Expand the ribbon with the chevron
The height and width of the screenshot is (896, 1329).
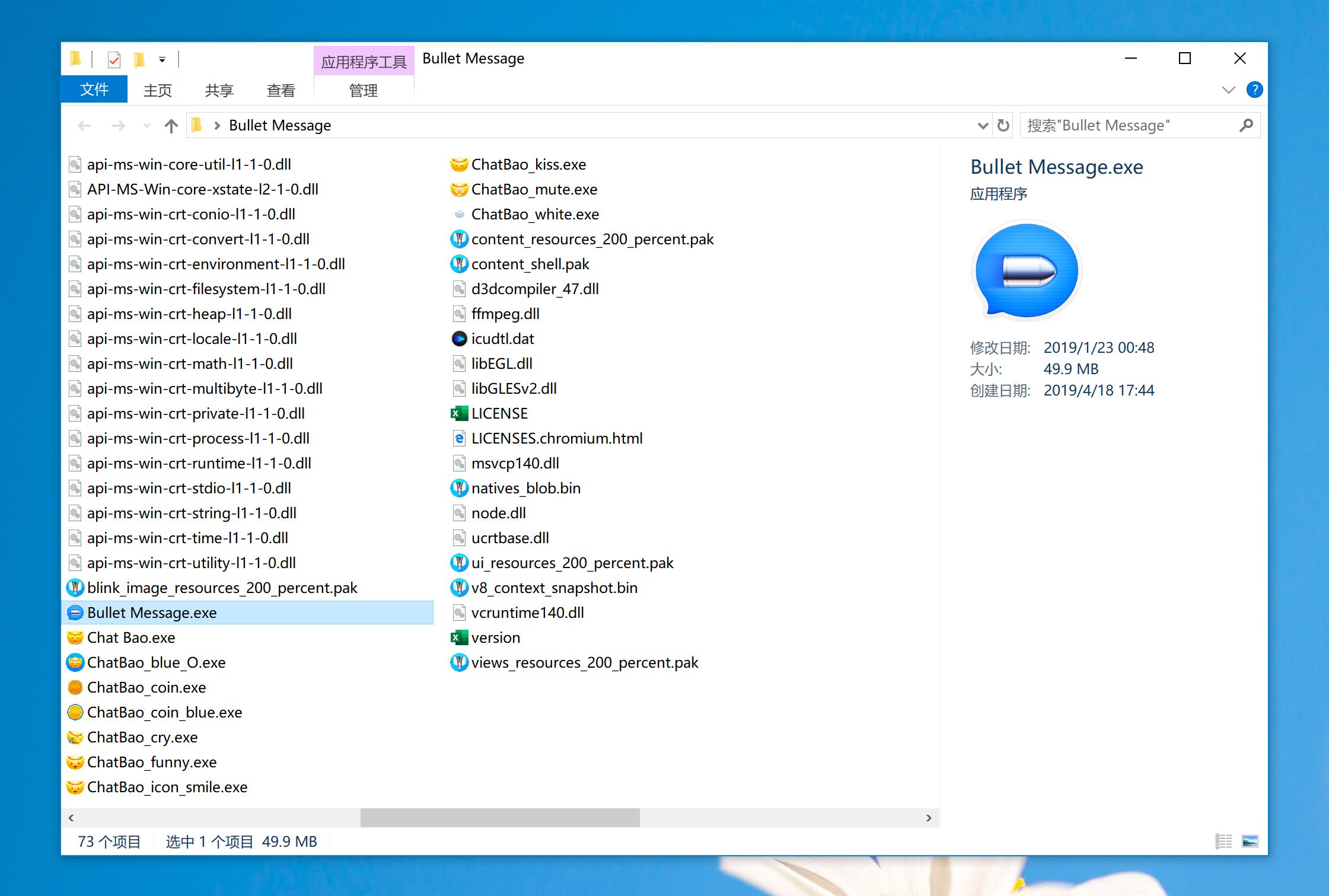pos(1228,90)
